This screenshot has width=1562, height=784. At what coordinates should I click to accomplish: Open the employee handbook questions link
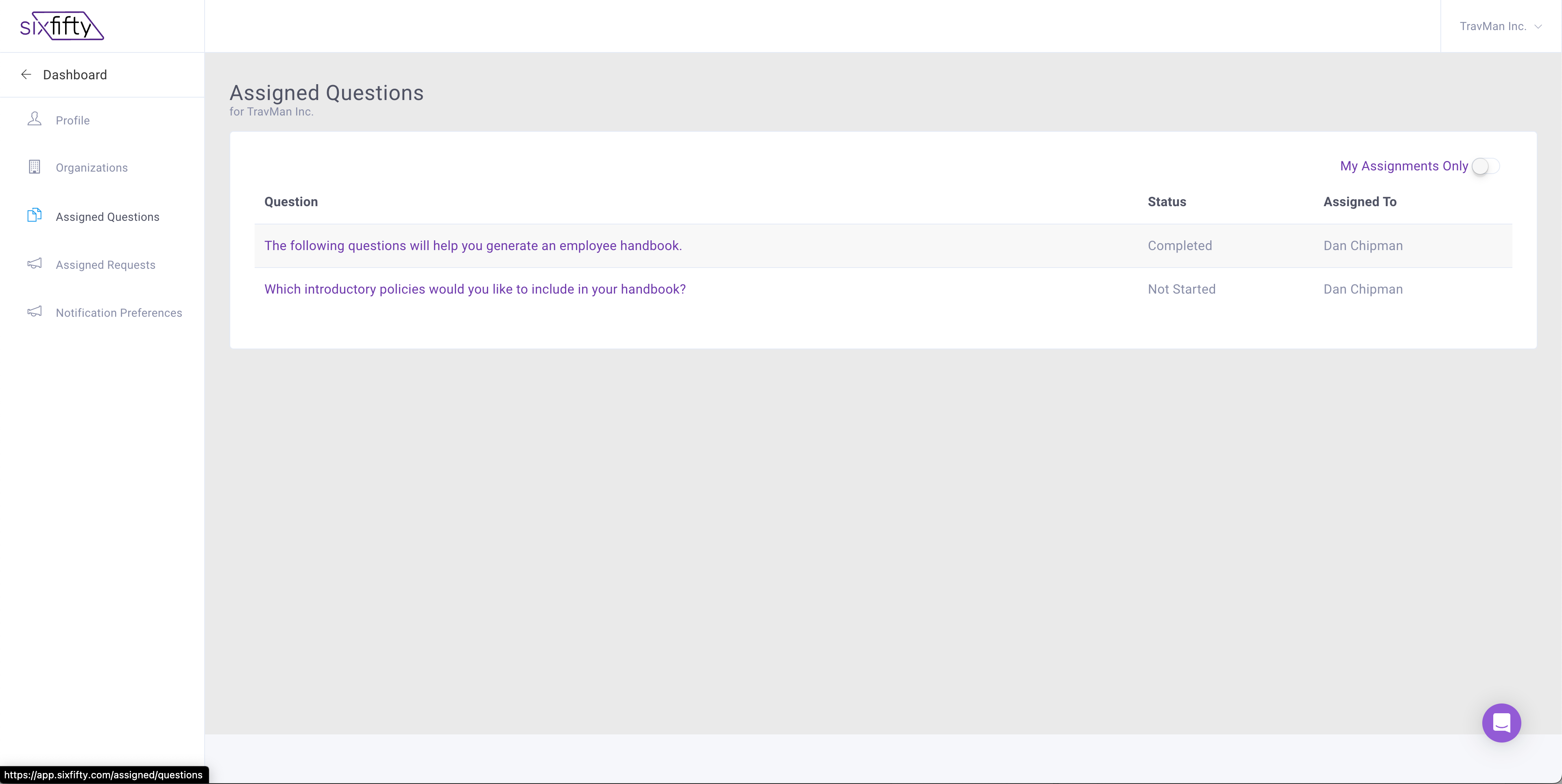pyautogui.click(x=473, y=246)
